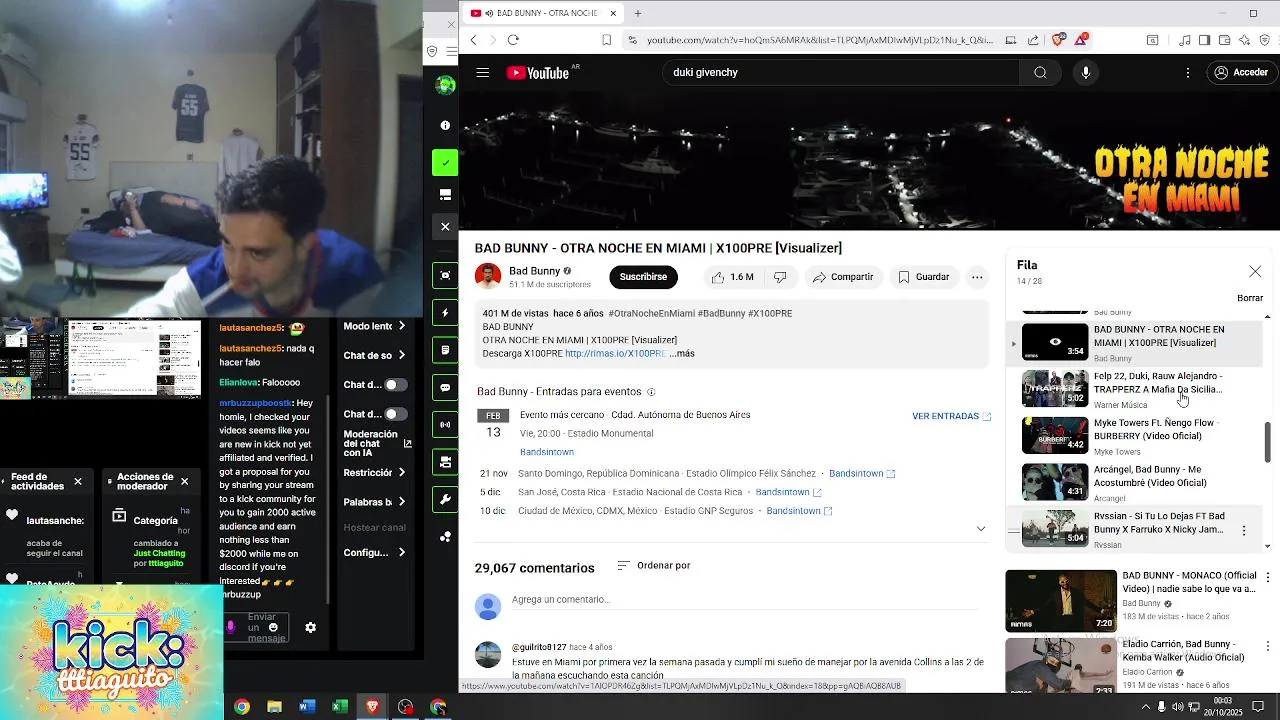Open the Ordenar por comments sort dropdown

tap(654, 565)
